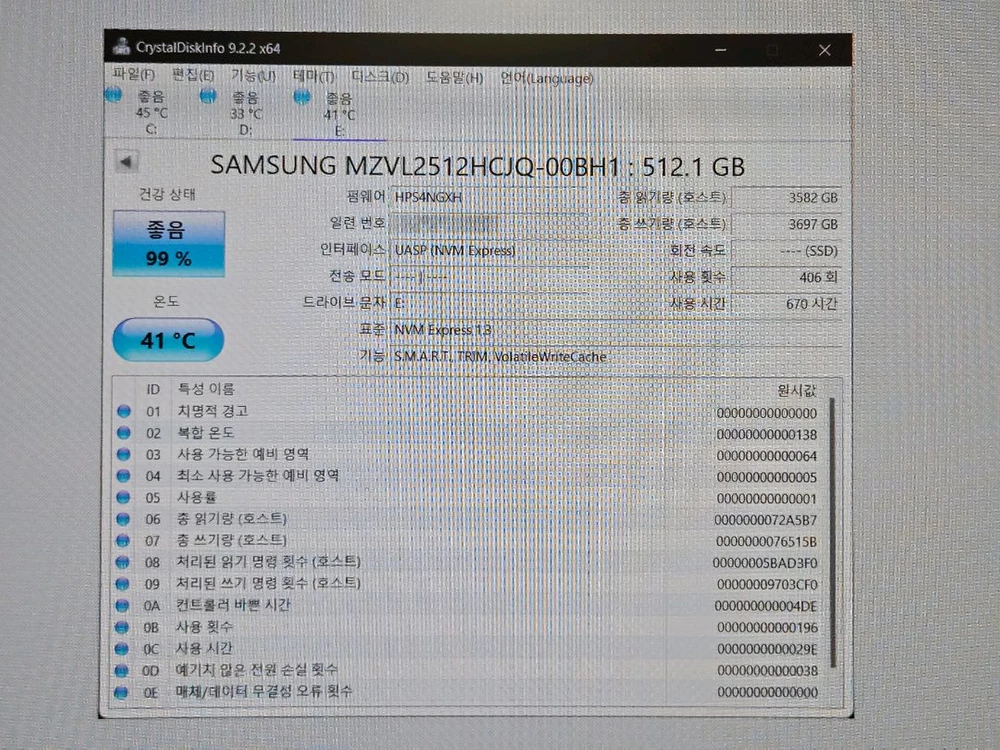Click raw value 000000076515B

766,541
